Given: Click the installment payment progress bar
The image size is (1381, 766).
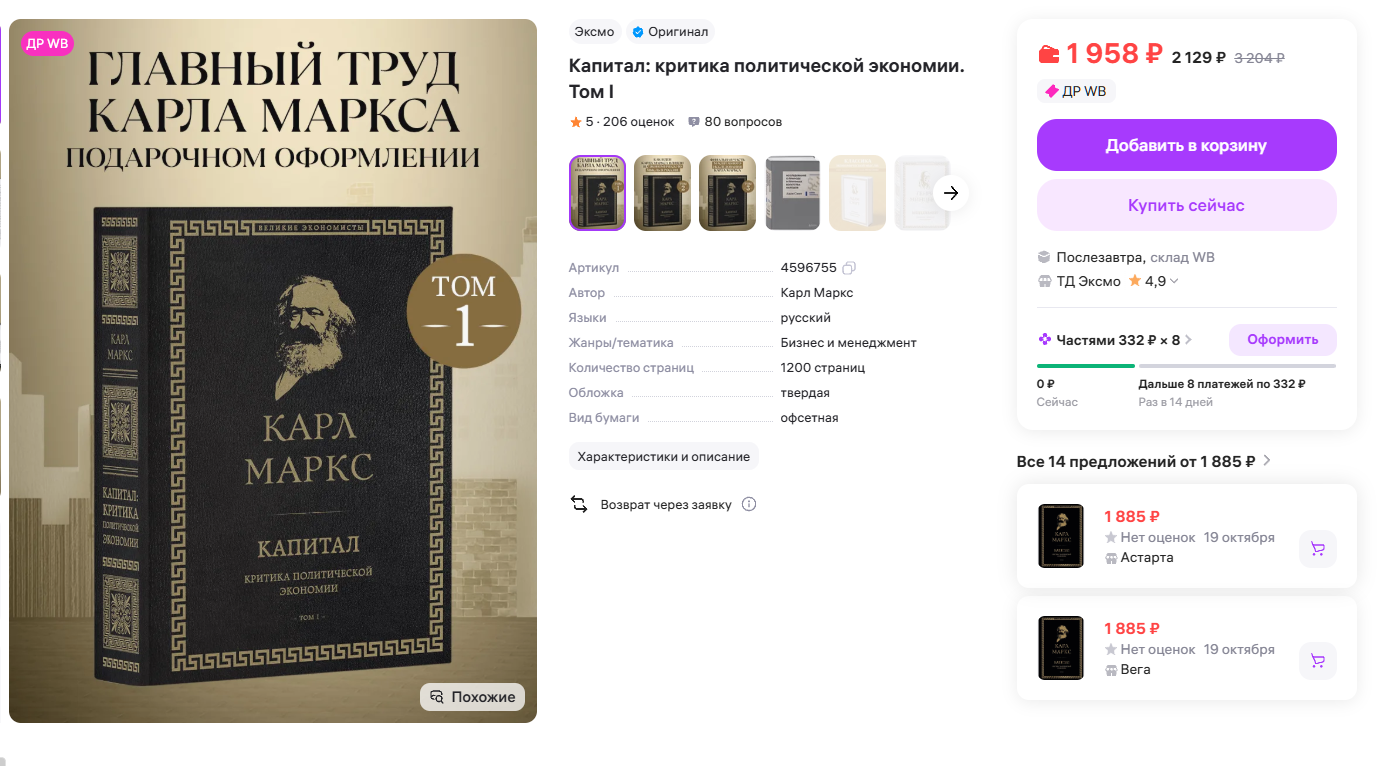Looking at the screenshot, I should 1186,366.
